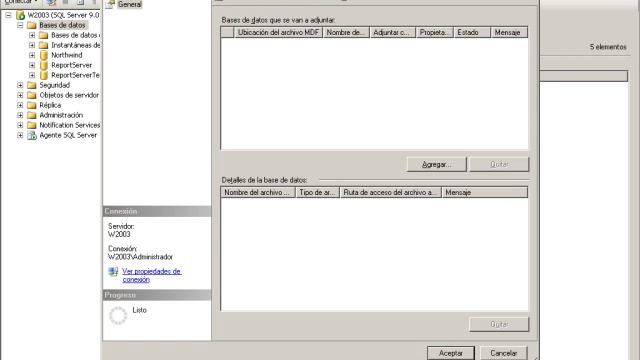This screenshot has height=360, width=640.
Task: Click upper grid Mensaje column header
Action: [509, 32]
